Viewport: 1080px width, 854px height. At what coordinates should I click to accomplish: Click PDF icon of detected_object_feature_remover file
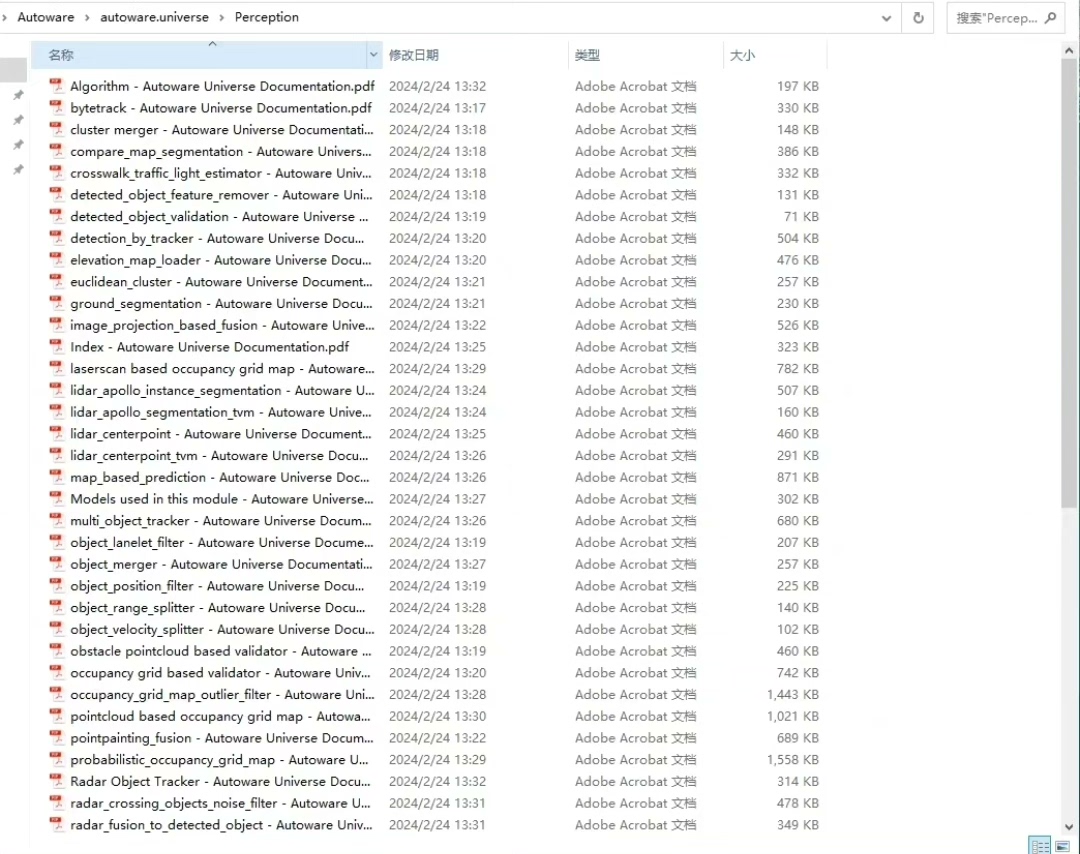(x=56, y=194)
